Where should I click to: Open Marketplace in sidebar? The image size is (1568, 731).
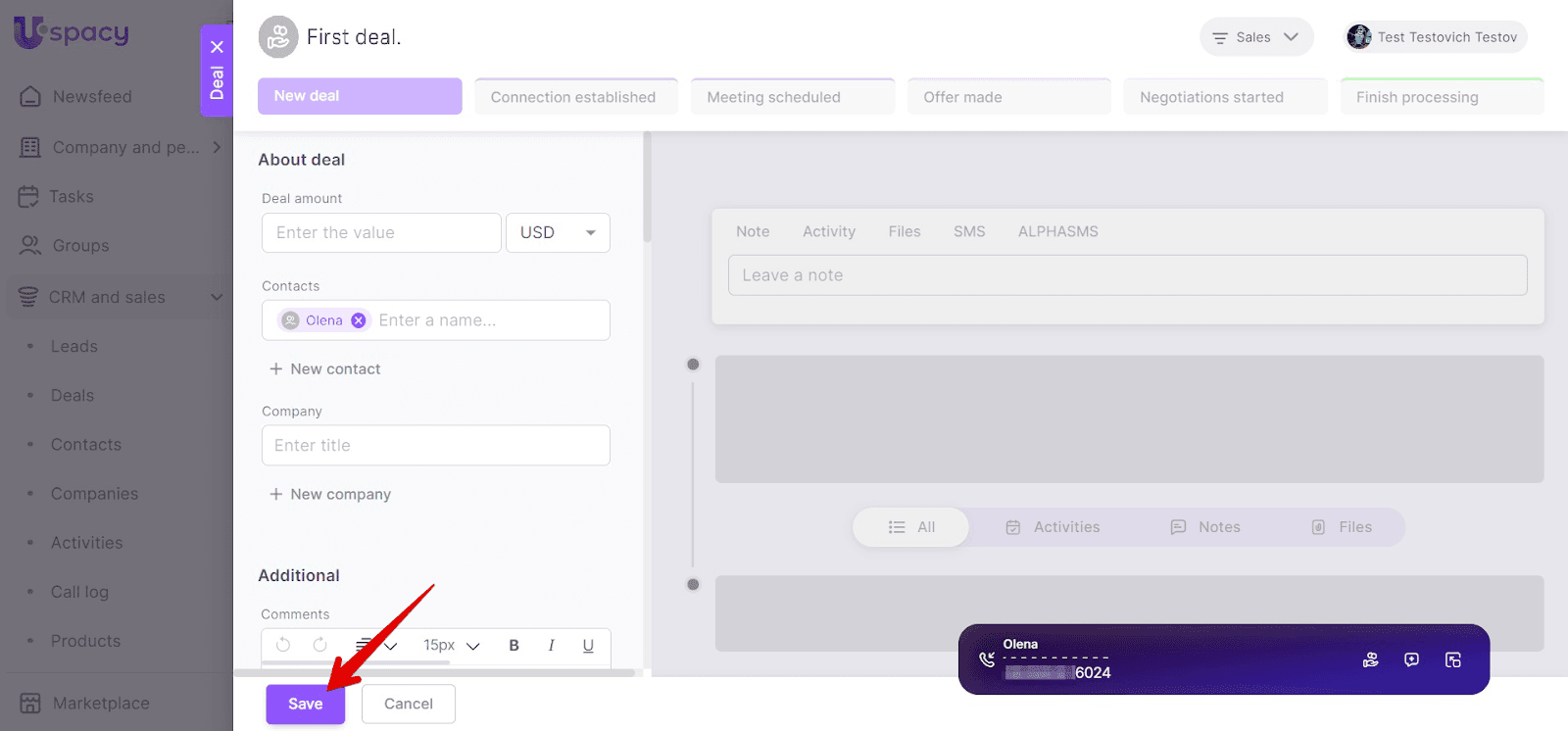pos(101,703)
